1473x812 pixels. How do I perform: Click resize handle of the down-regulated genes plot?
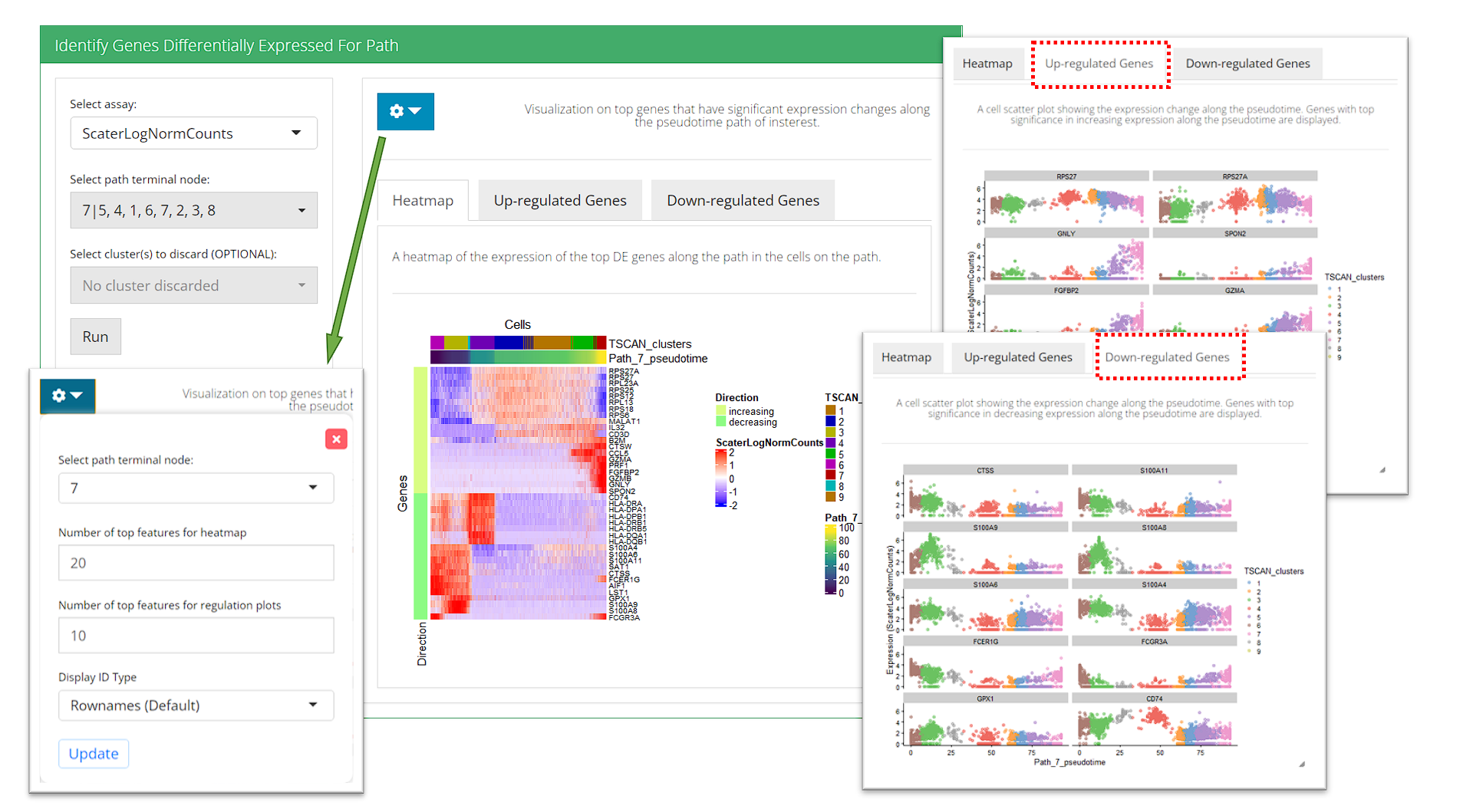point(1301,764)
